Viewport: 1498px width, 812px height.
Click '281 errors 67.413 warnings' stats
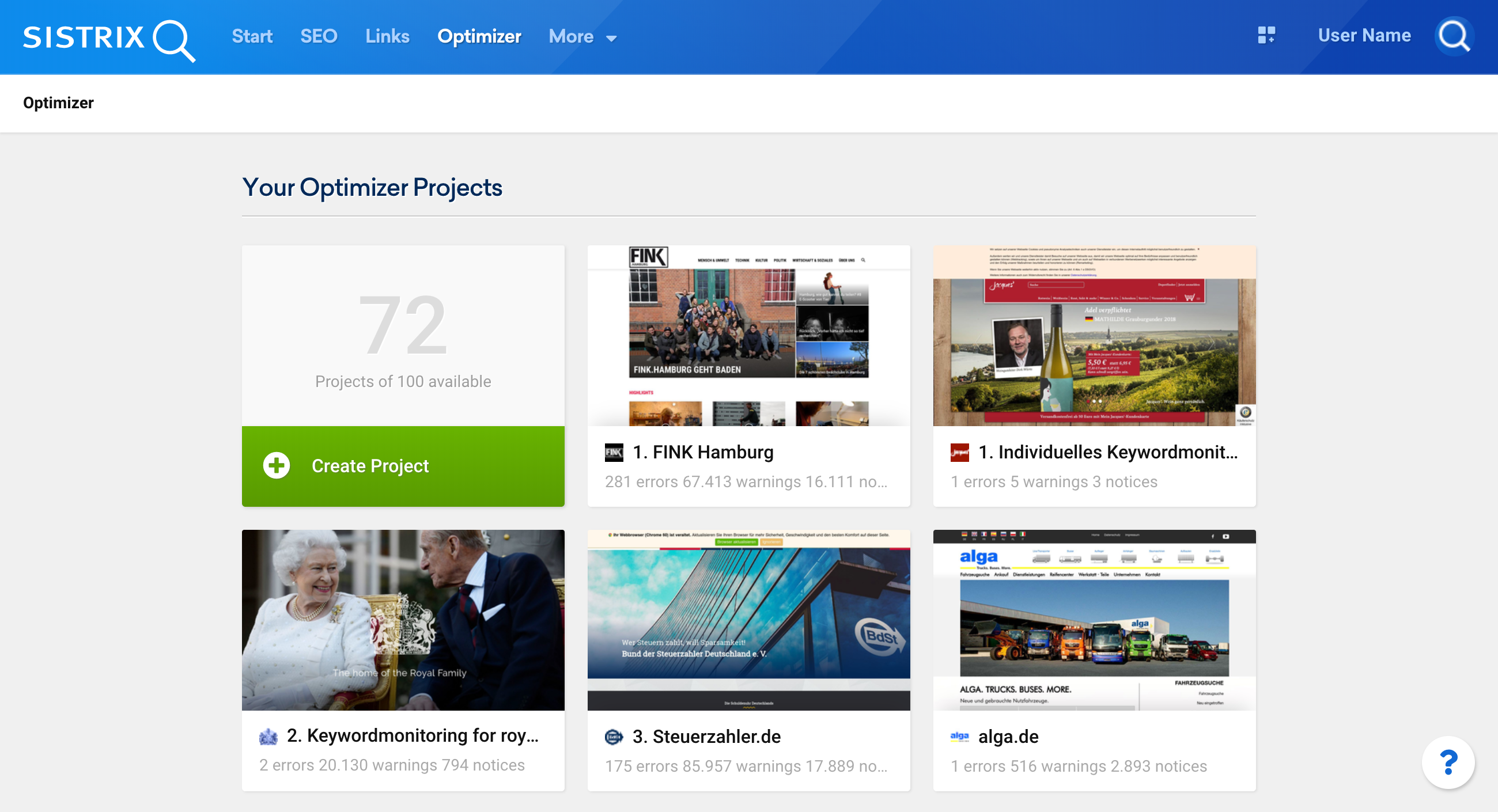tap(746, 482)
